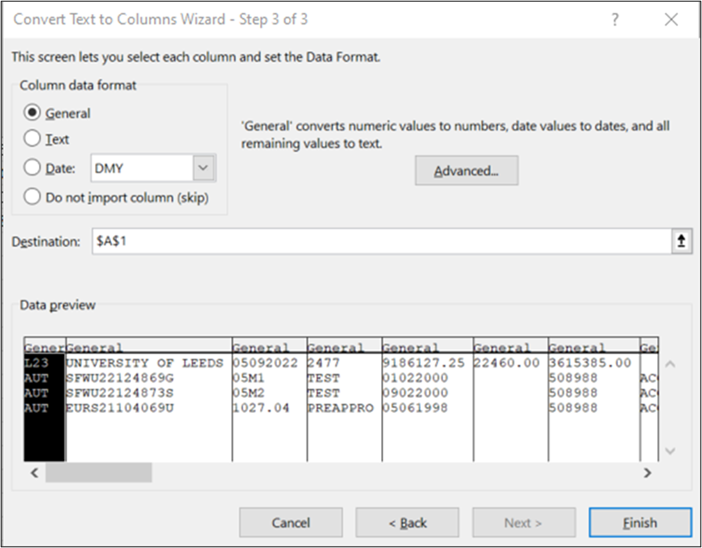Image resolution: width=702 pixels, height=548 pixels.
Task: Collapse dialog with destination range selector icon
Action: tap(681, 241)
